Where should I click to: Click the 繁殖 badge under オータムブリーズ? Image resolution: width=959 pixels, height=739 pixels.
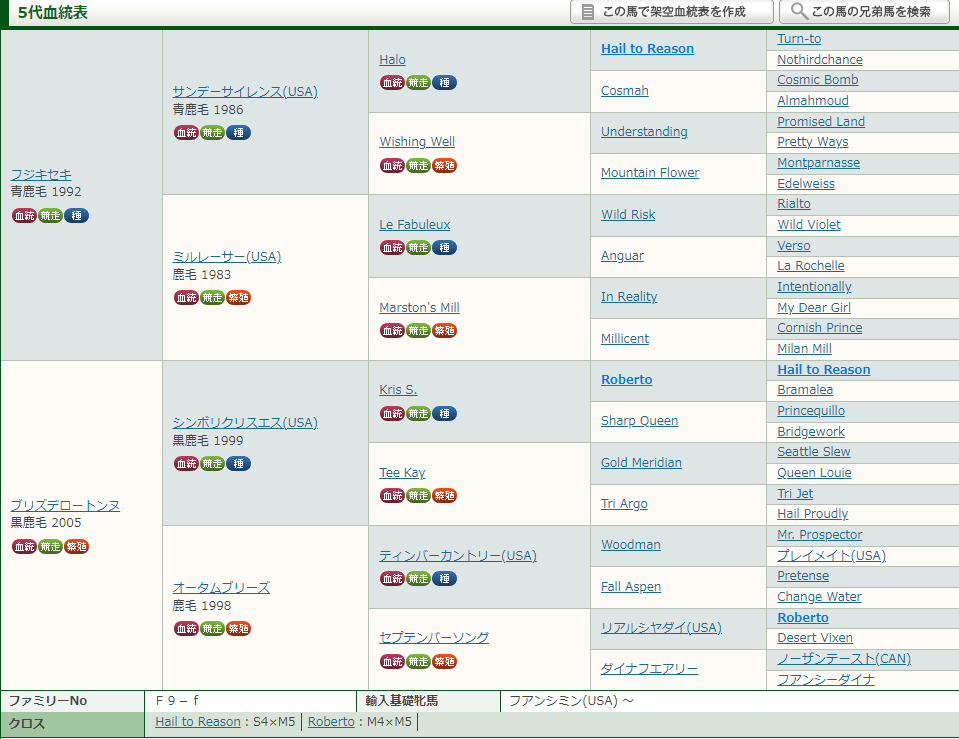[x=239, y=629]
